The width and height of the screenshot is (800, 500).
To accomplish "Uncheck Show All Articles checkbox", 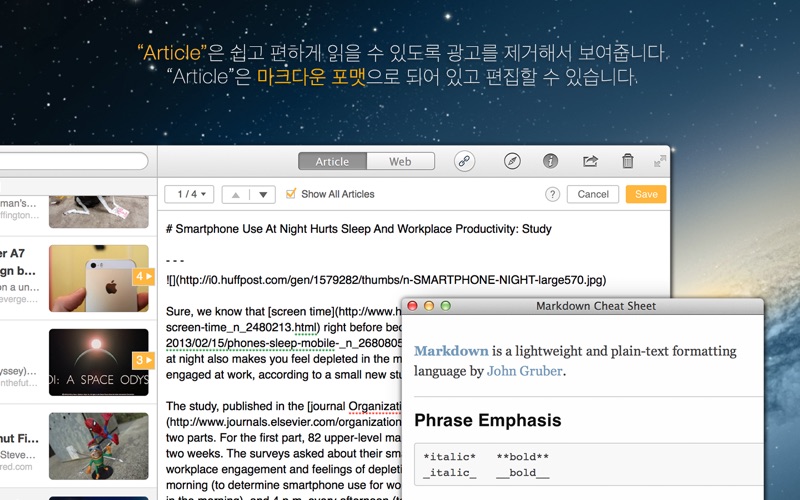I will coord(291,193).
